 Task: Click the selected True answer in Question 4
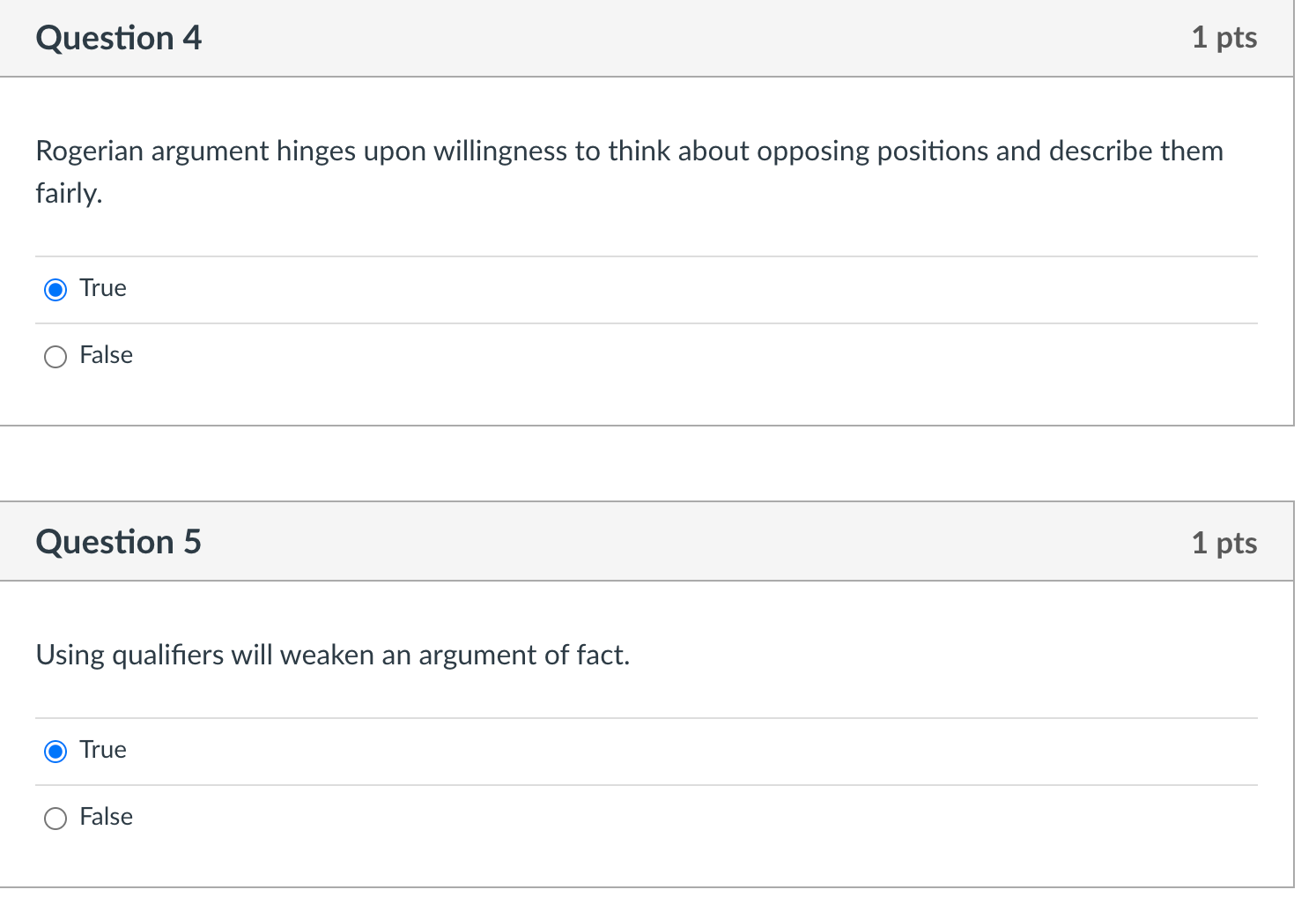click(x=55, y=289)
